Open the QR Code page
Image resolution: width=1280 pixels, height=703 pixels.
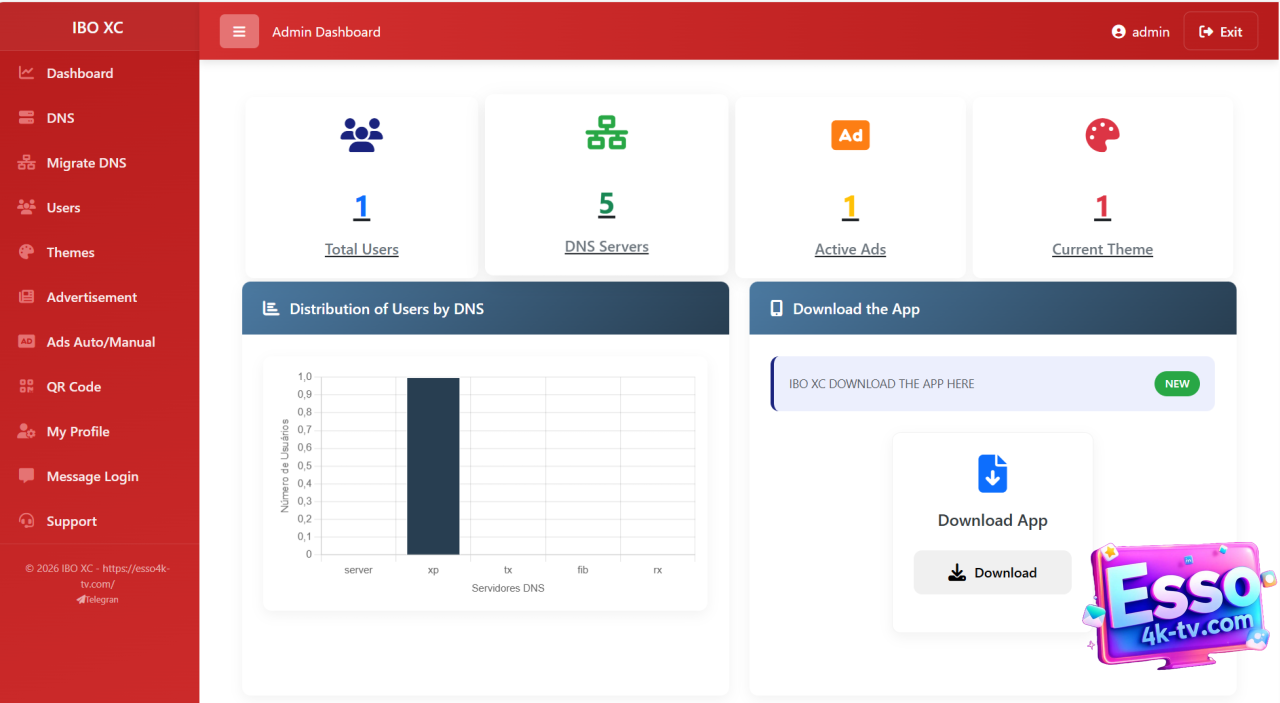pyautogui.click(x=74, y=387)
